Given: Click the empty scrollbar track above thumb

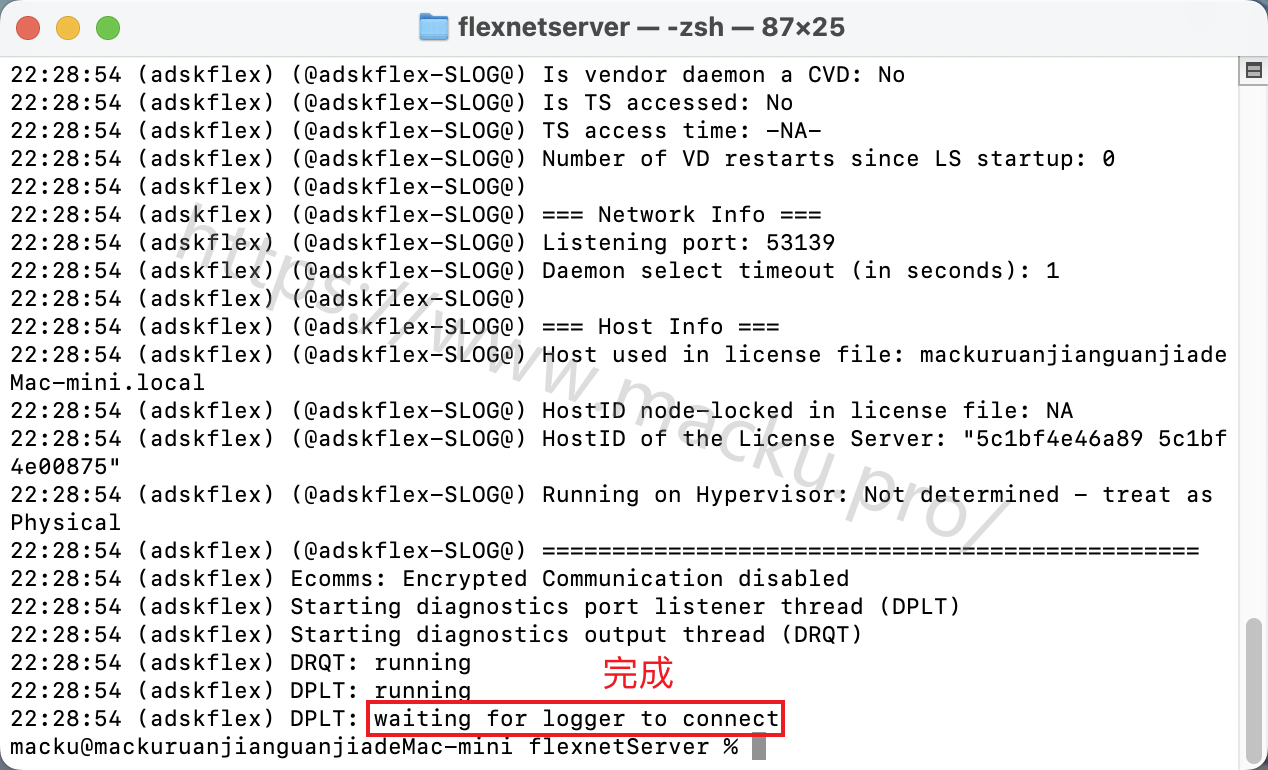Looking at the screenshot, I should click(x=1253, y=350).
